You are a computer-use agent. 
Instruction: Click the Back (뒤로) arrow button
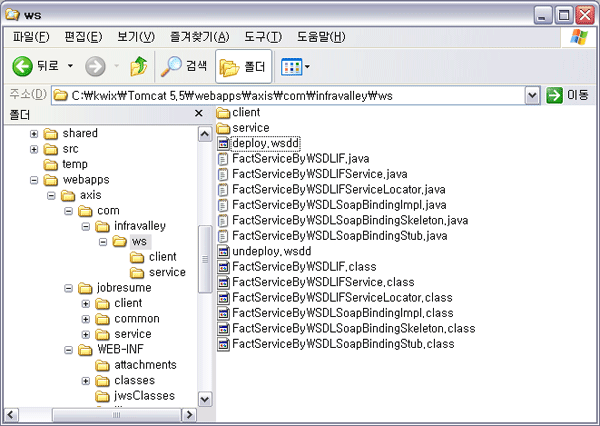[24, 66]
